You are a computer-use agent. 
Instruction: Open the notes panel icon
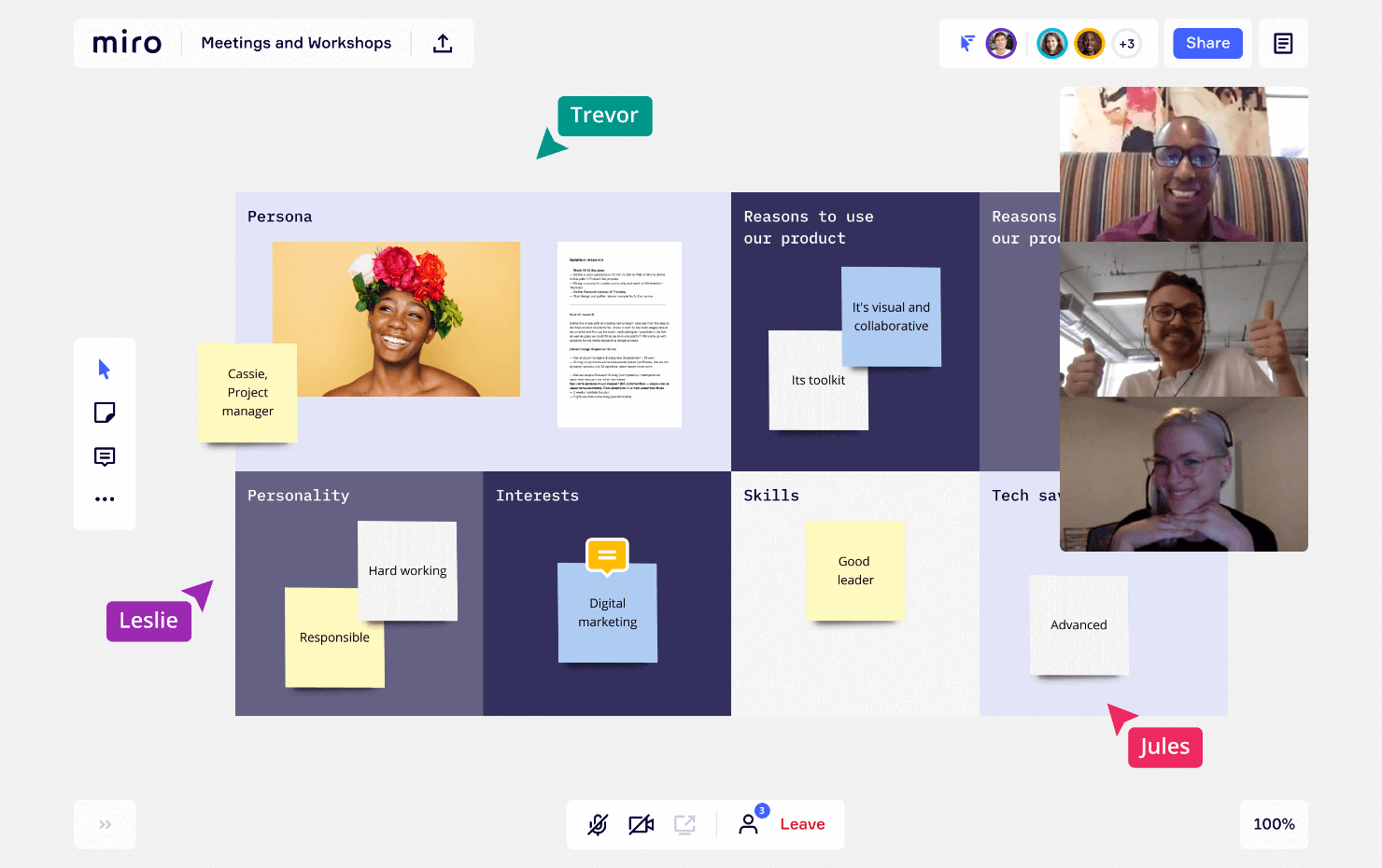click(1283, 43)
